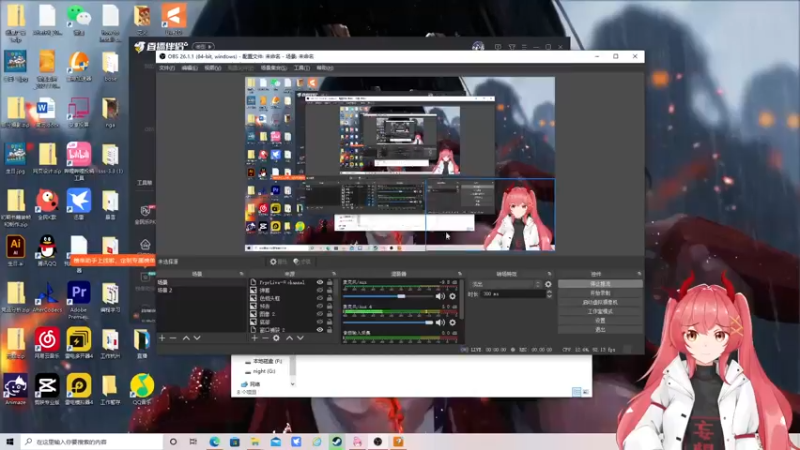The image size is (800, 450).
Task: Move the selected scene up
Action: pos(186,338)
